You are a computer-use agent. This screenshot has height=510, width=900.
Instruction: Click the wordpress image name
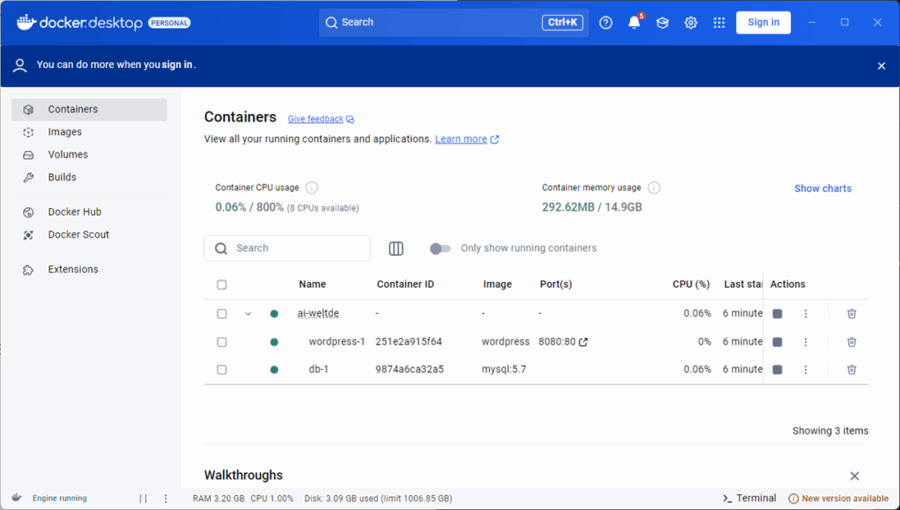tap(506, 342)
